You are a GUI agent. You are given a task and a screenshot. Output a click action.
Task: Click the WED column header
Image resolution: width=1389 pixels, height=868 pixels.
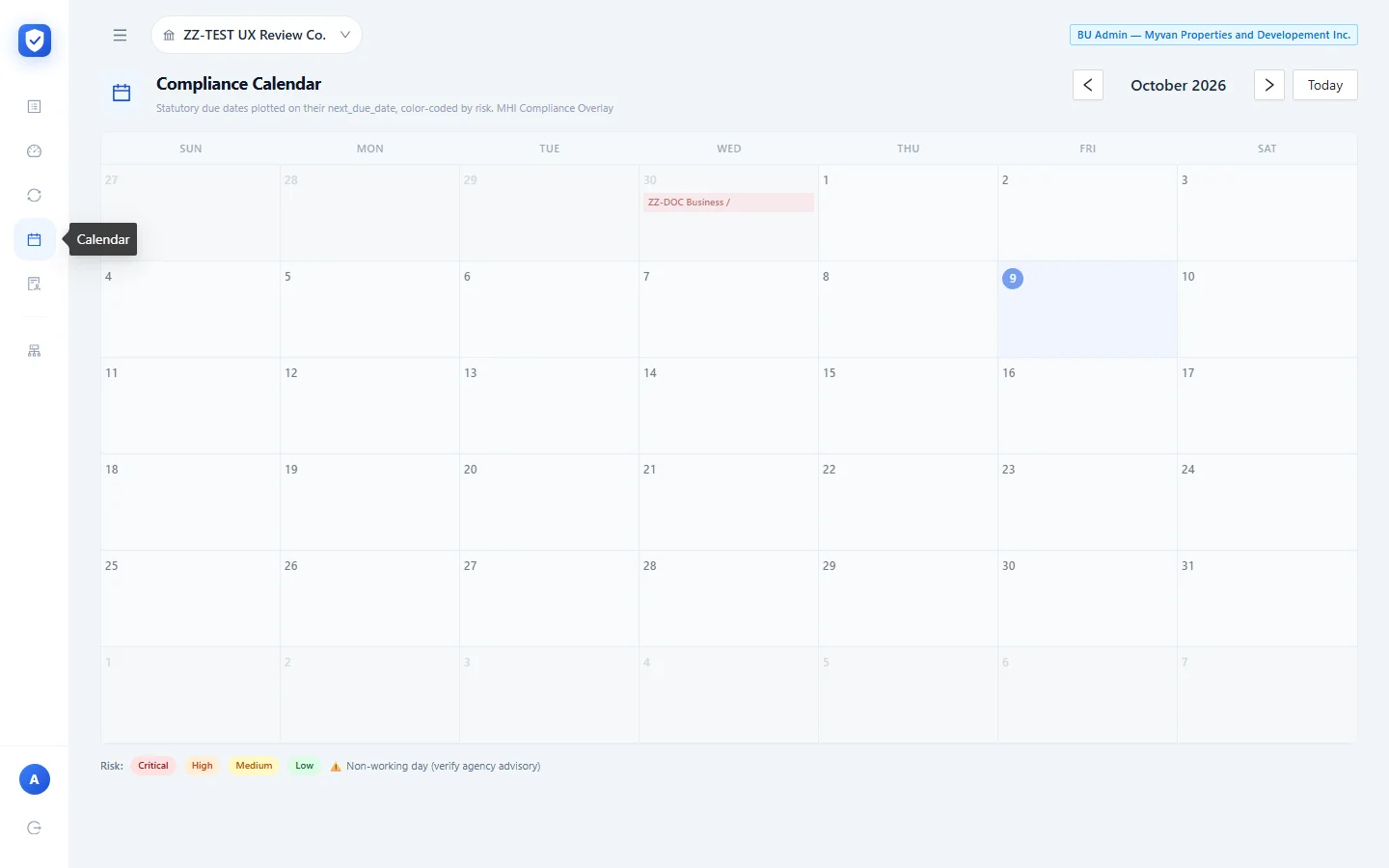pyautogui.click(x=729, y=149)
